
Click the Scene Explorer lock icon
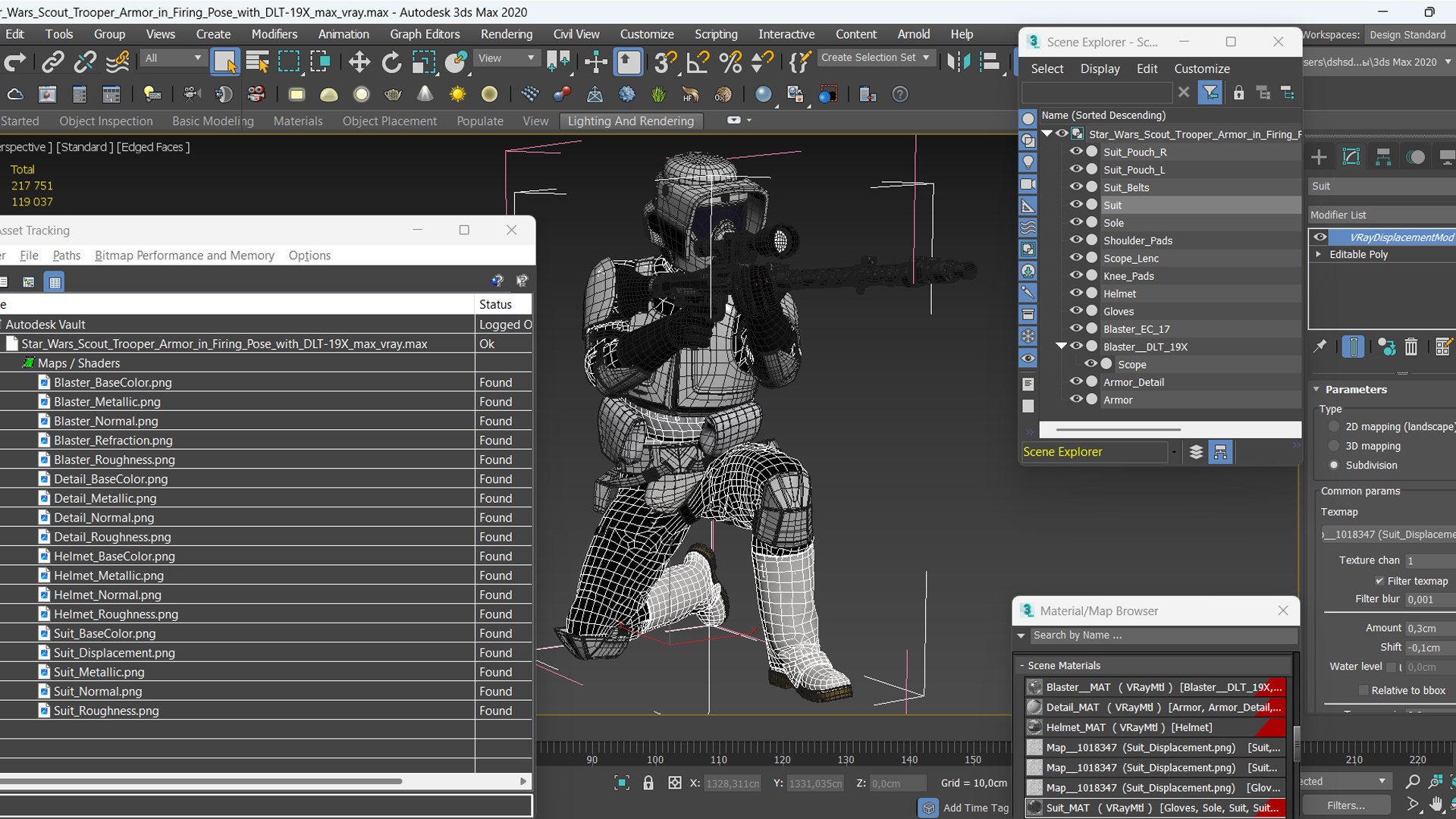coord(1238,93)
